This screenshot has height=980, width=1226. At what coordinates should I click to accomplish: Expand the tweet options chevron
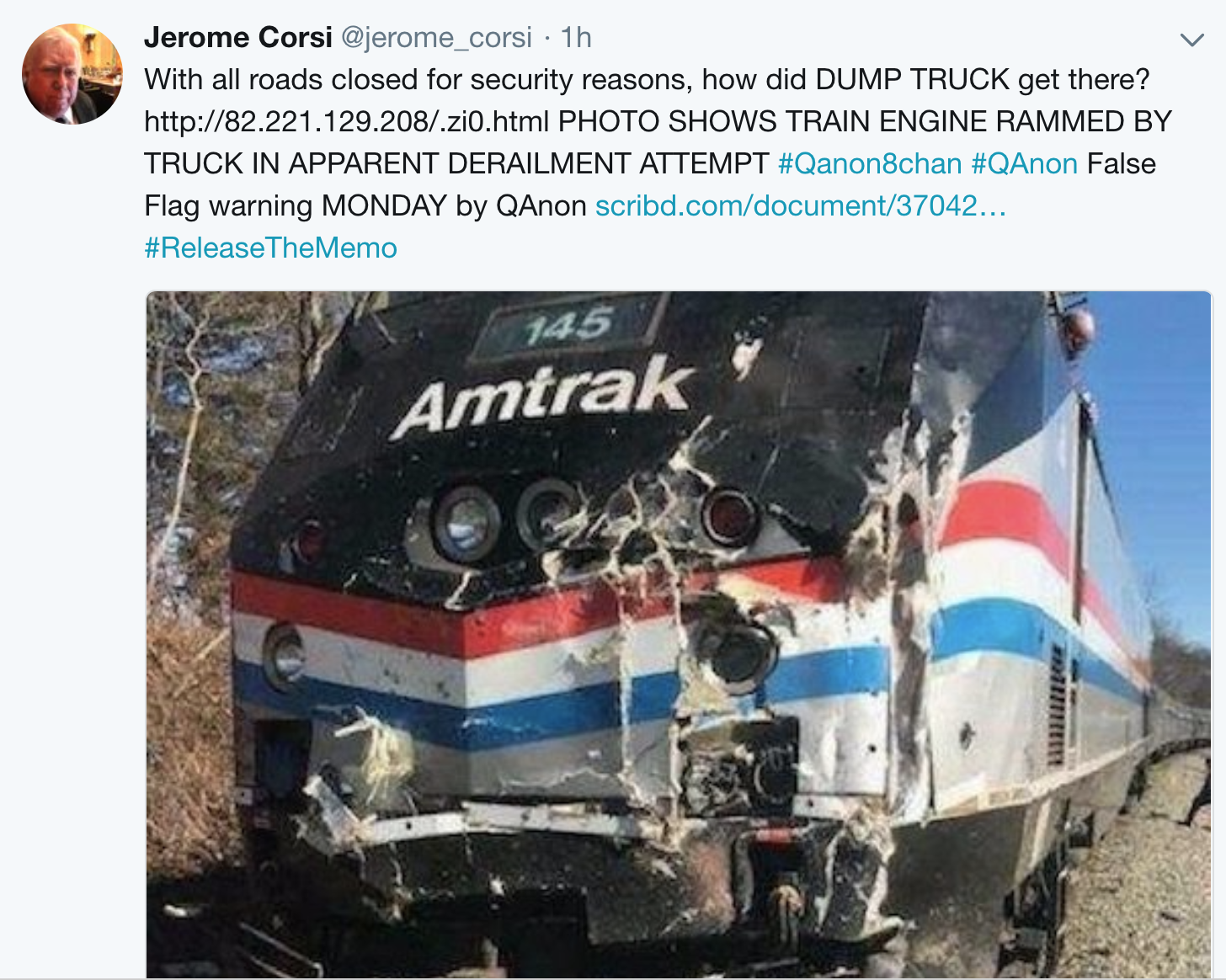(1191, 40)
